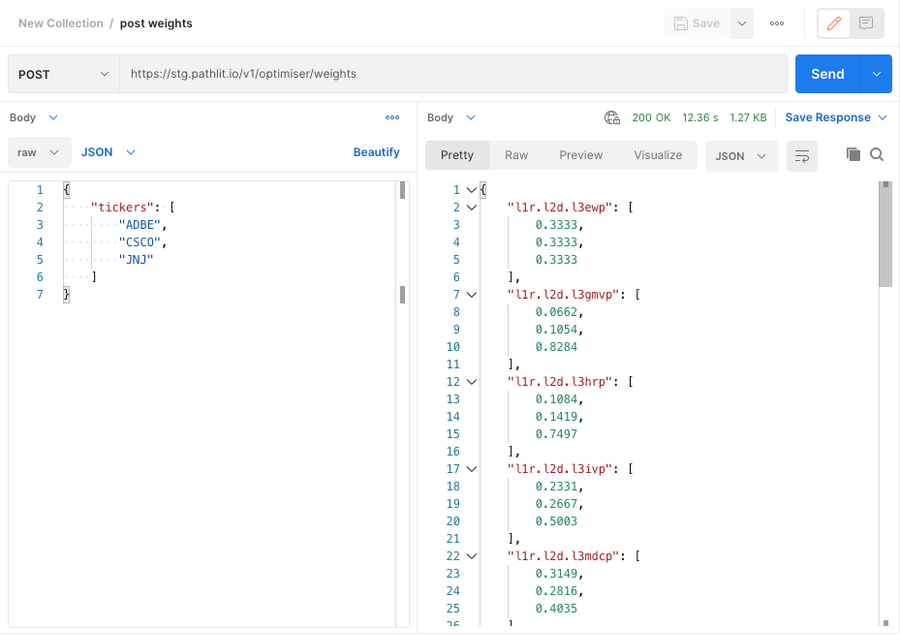The image size is (900, 635).
Task: Collapse the l1r.l2d.l3gmvp array in response
Action: pyautogui.click(x=471, y=294)
